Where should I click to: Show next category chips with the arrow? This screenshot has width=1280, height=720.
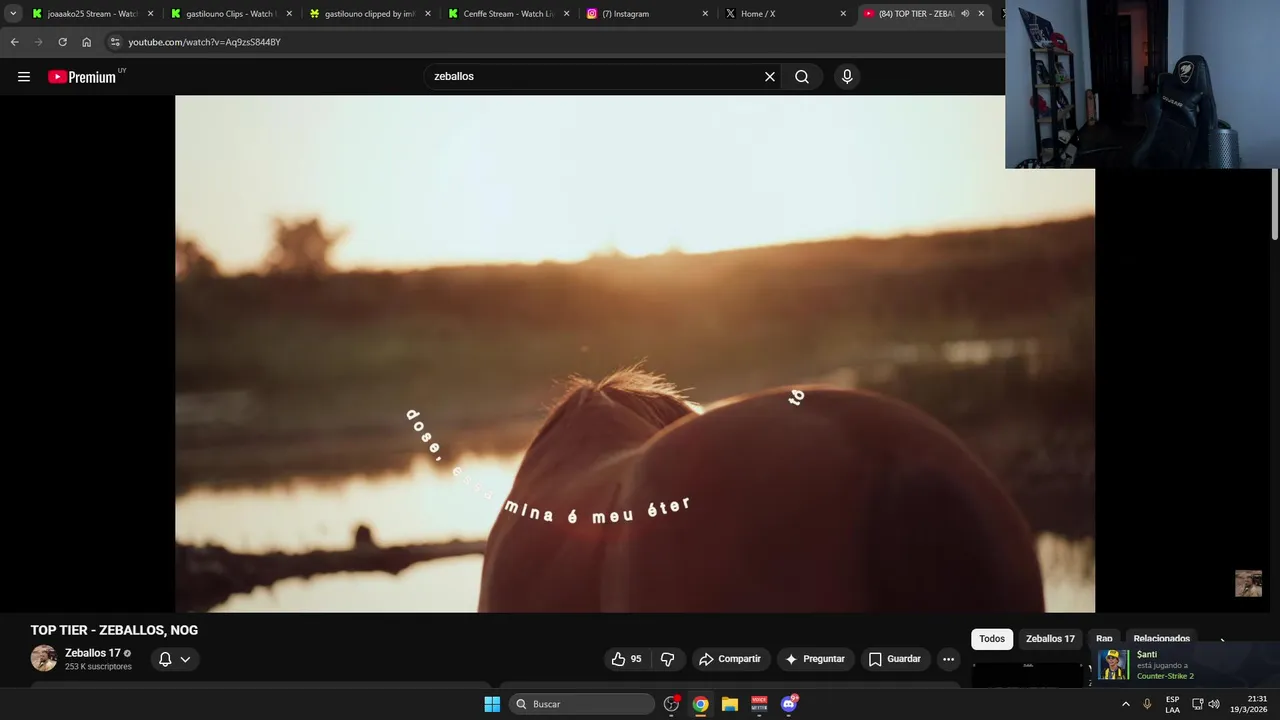tap(1222, 641)
